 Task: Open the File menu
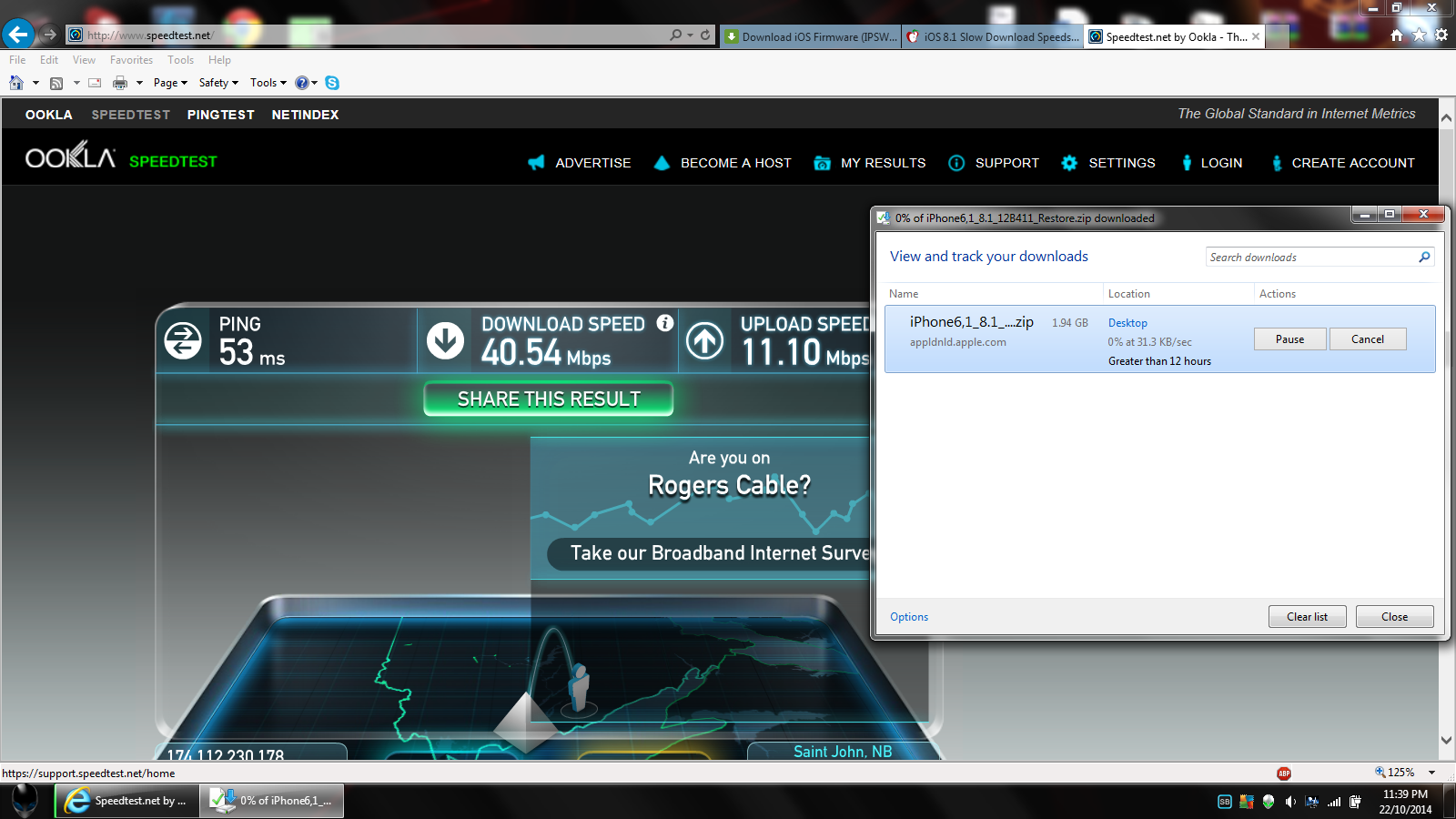(17, 60)
